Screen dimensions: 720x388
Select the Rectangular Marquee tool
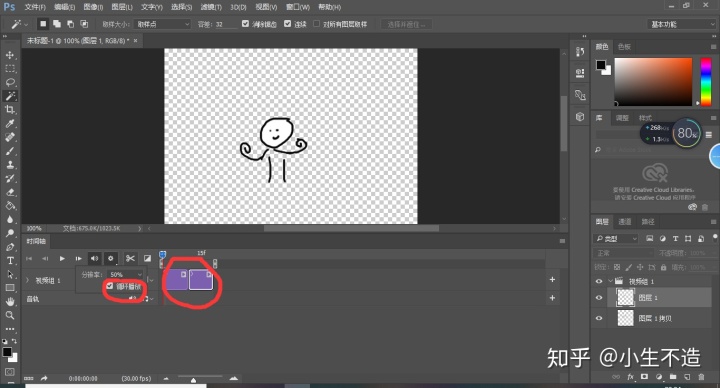point(10,69)
